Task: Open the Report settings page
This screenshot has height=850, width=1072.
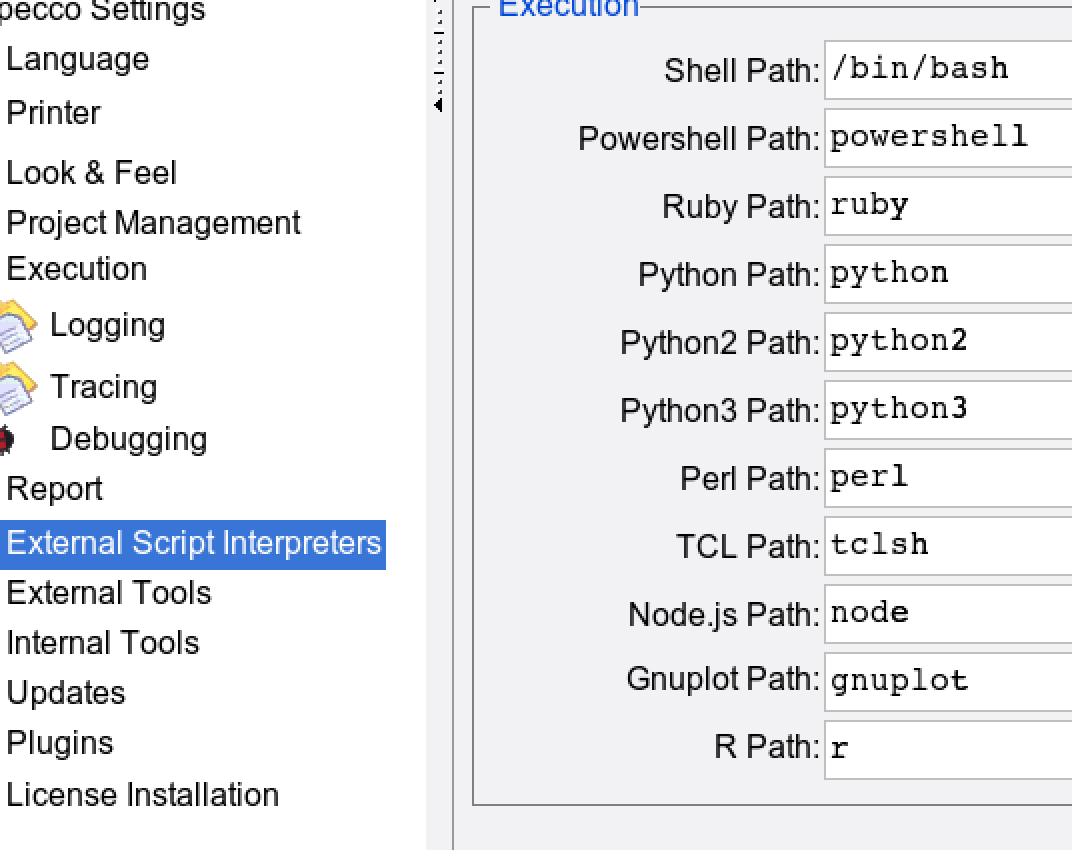Action: [54, 489]
